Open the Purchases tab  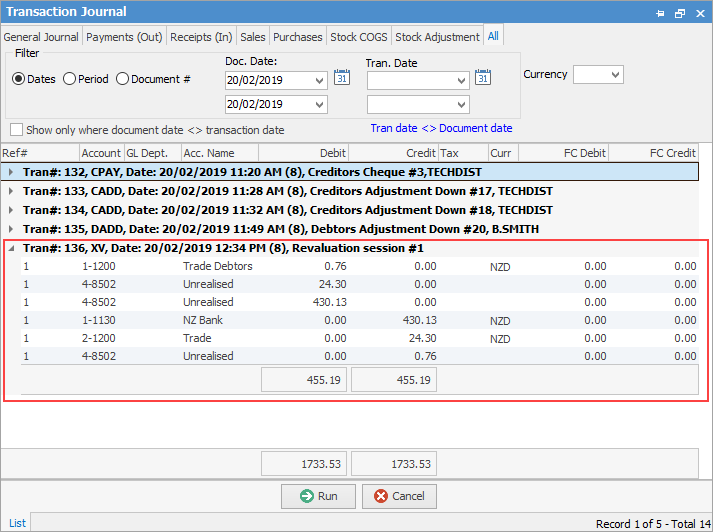[298, 37]
